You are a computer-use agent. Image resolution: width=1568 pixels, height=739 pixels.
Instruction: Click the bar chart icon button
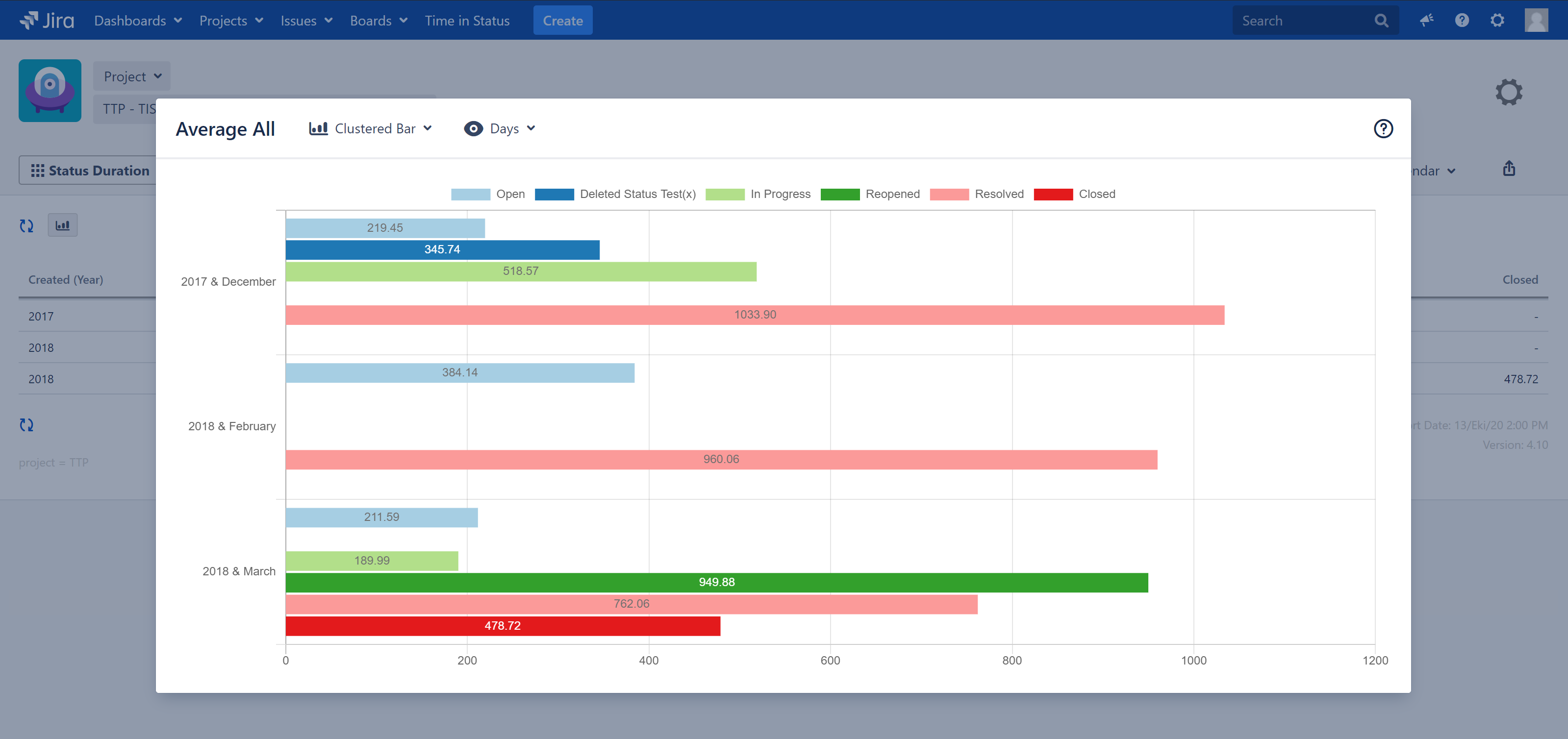pos(63,225)
